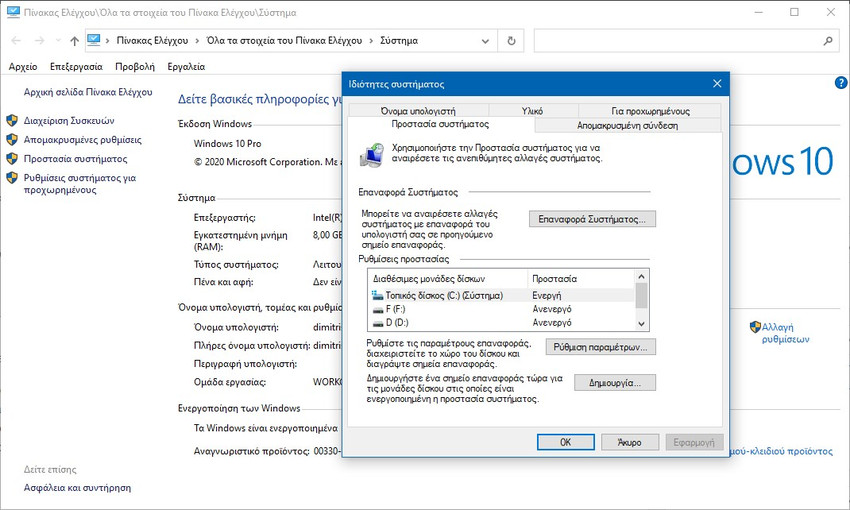850x510 pixels.
Task: Click the search magnifier icon
Action: click(x=828, y=41)
